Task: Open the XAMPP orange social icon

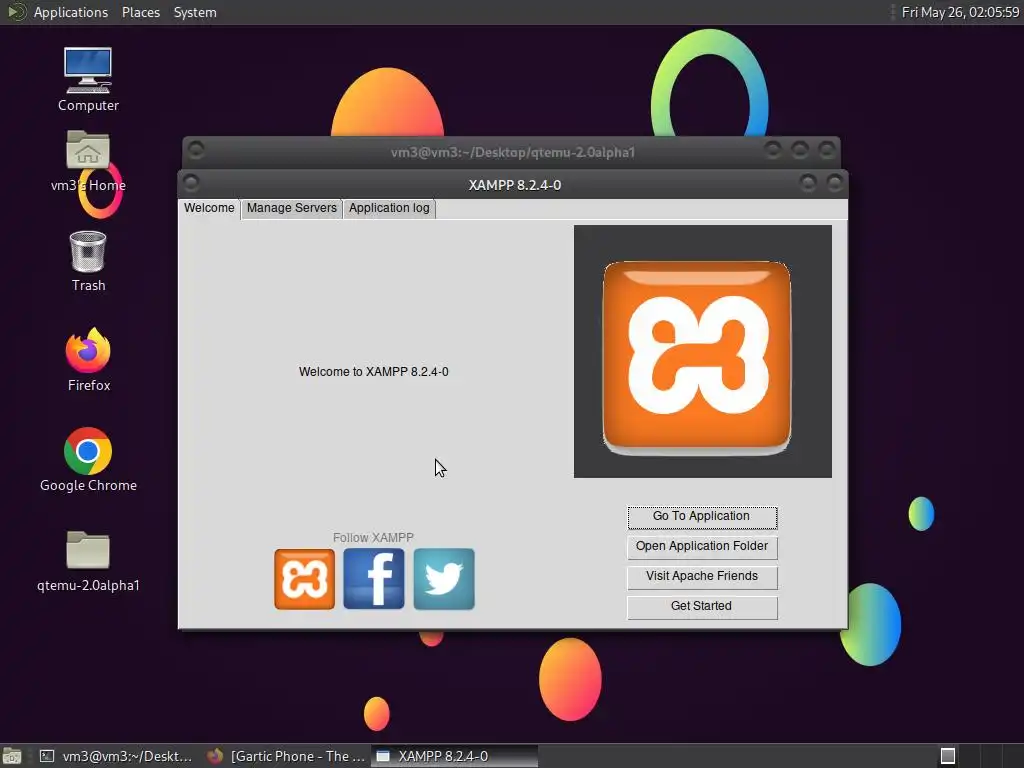Action: pyautogui.click(x=304, y=579)
